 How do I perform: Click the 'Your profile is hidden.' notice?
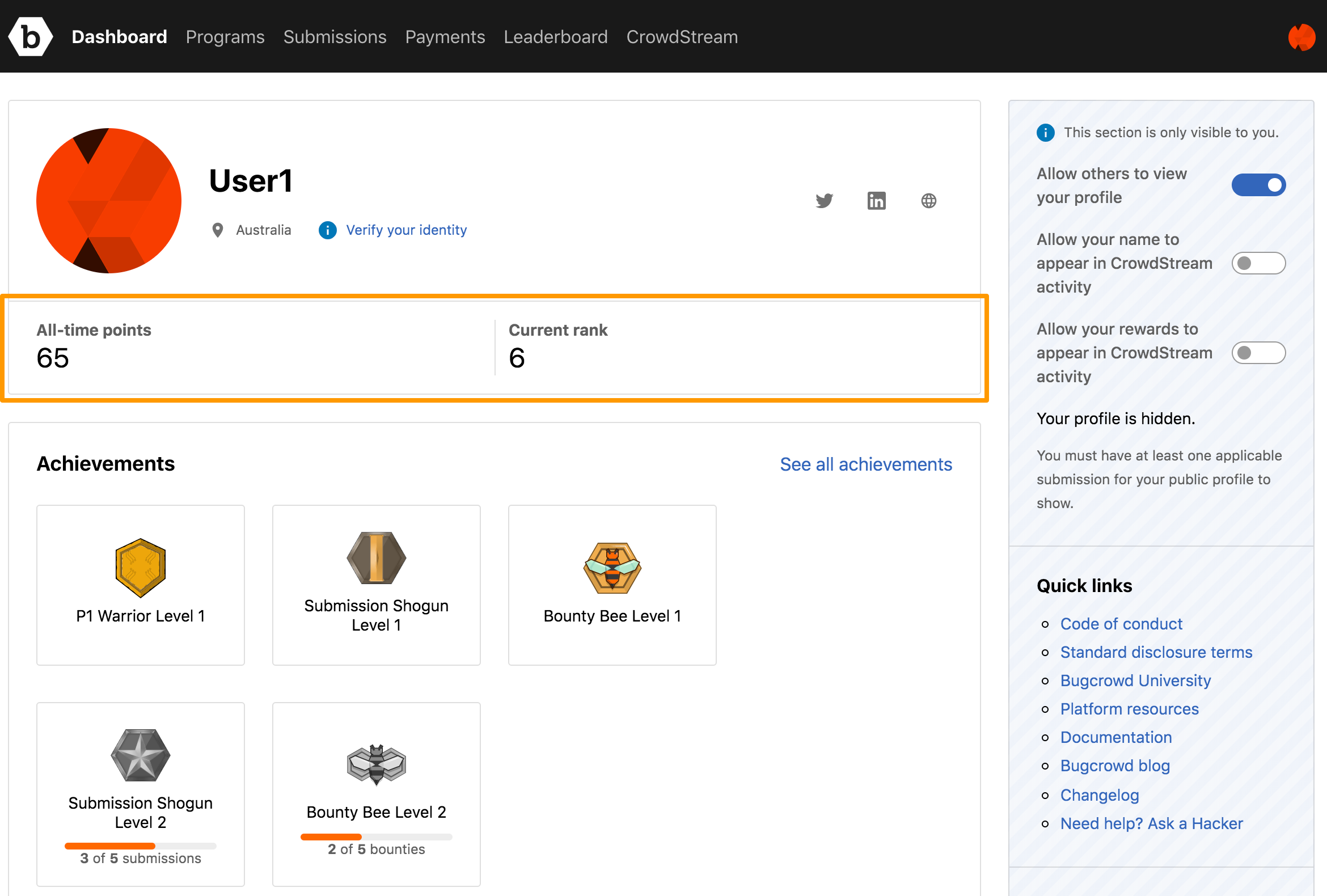pyautogui.click(x=1115, y=419)
